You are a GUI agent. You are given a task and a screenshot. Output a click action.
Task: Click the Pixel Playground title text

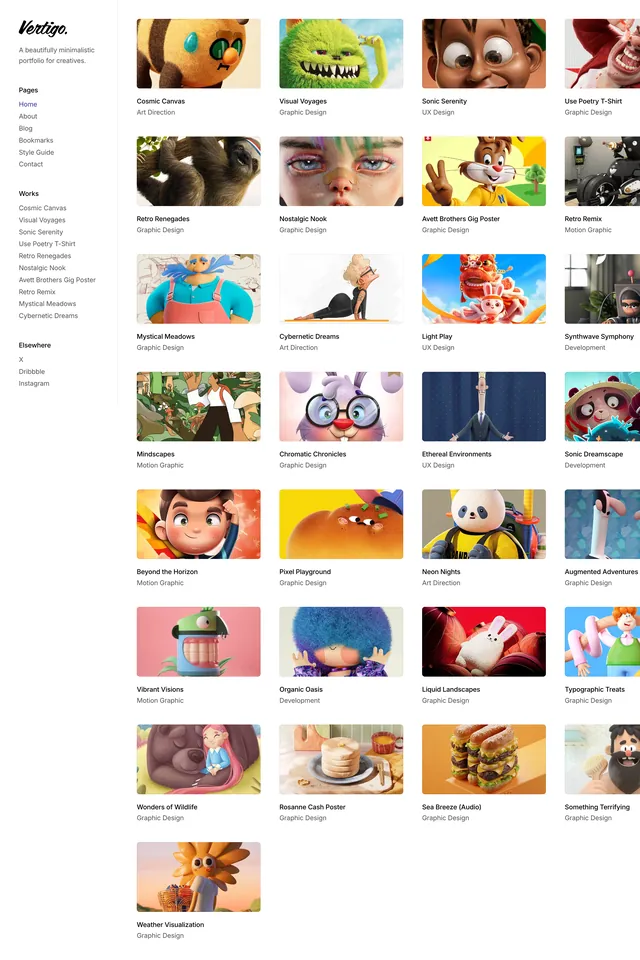[305, 572]
